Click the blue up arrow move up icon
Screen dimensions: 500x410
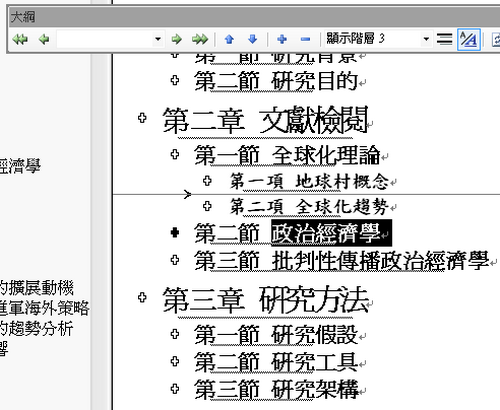[x=229, y=39]
